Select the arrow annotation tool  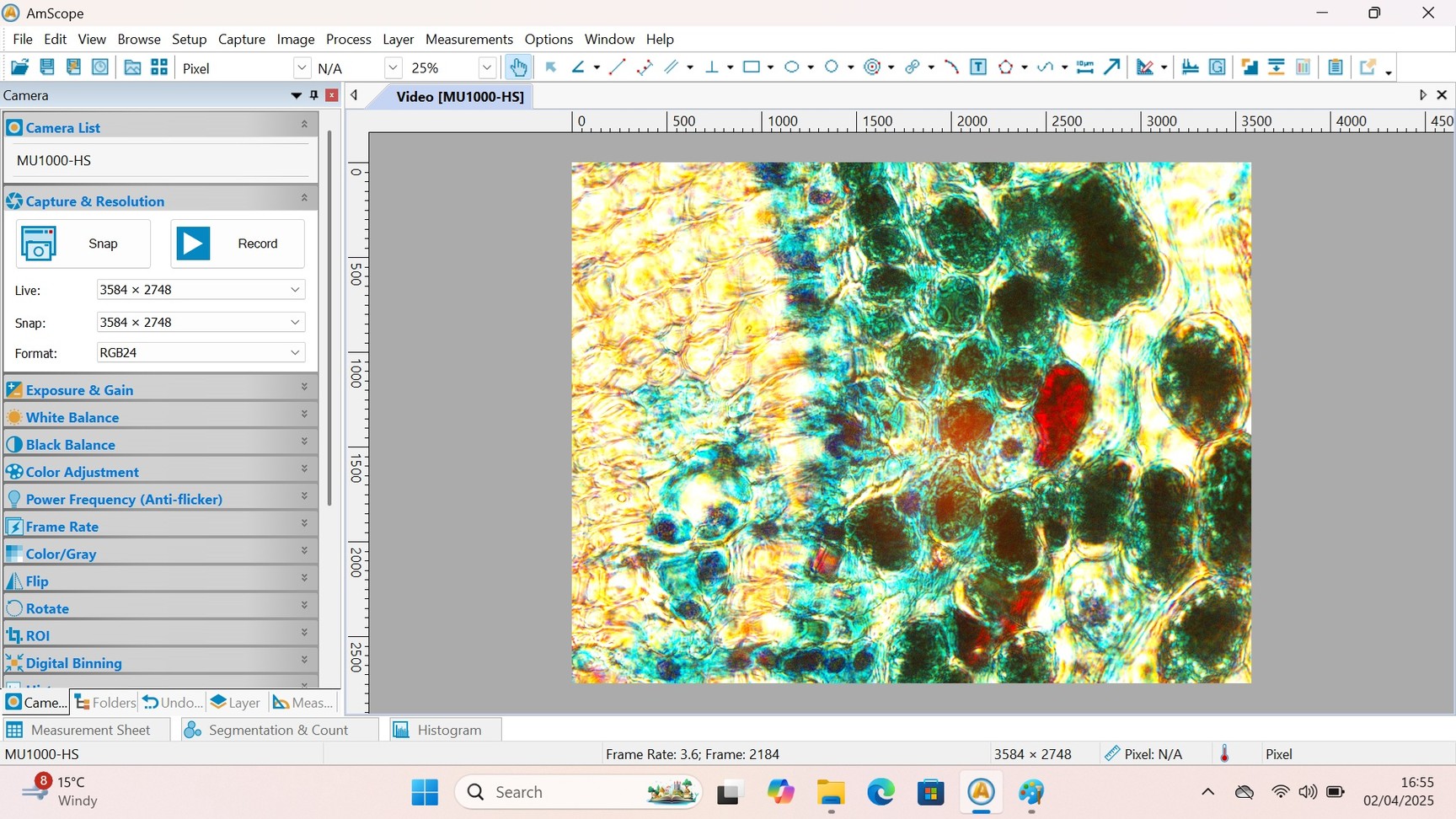coord(1112,67)
